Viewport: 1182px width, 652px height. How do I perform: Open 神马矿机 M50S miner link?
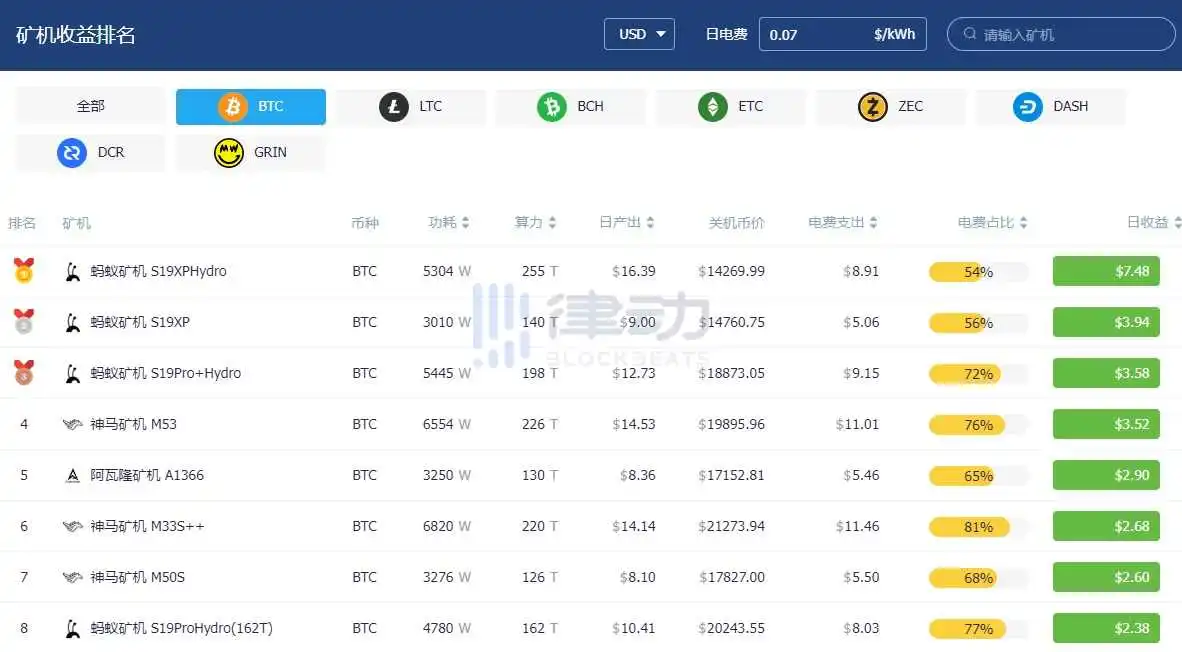tap(137, 577)
